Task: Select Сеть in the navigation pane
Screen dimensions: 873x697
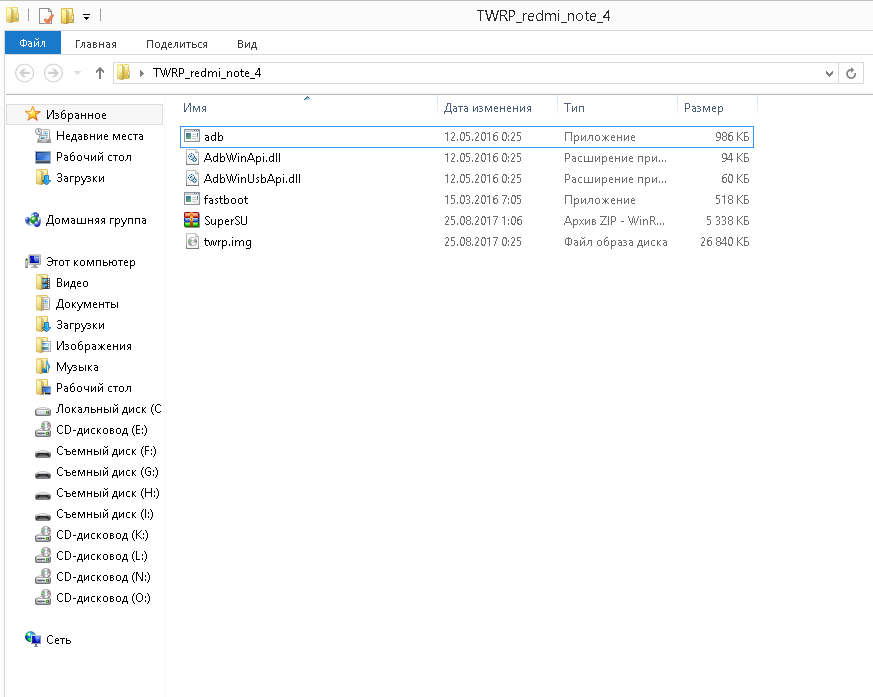Action: (x=58, y=640)
